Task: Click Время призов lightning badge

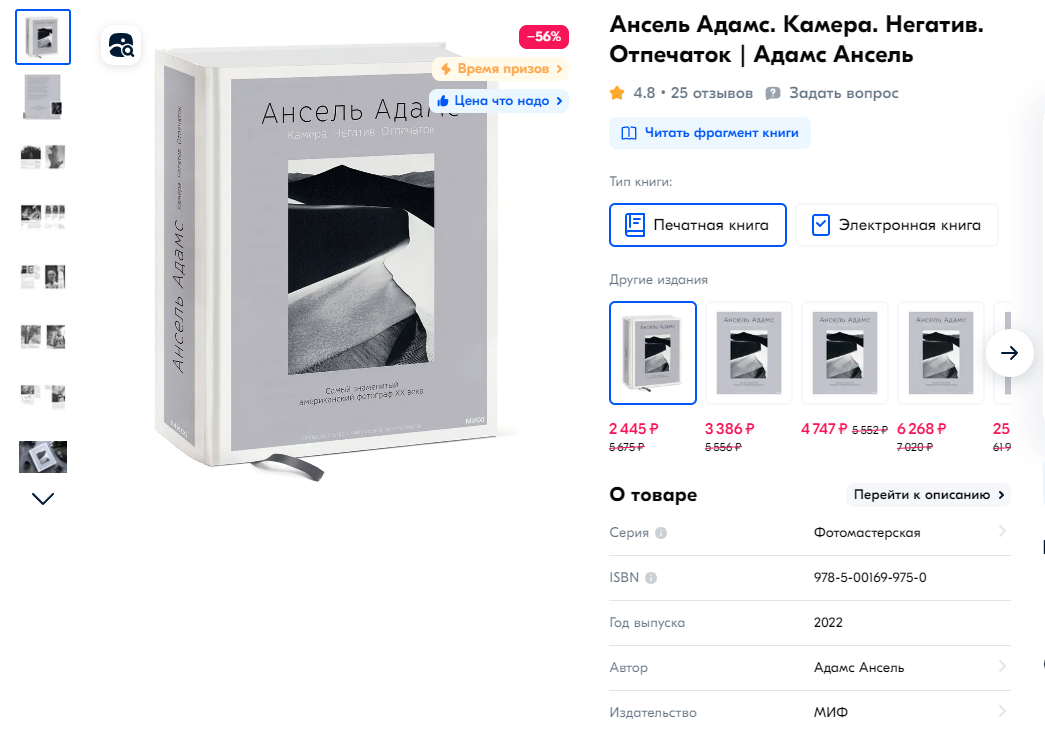Action: point(500,69)
